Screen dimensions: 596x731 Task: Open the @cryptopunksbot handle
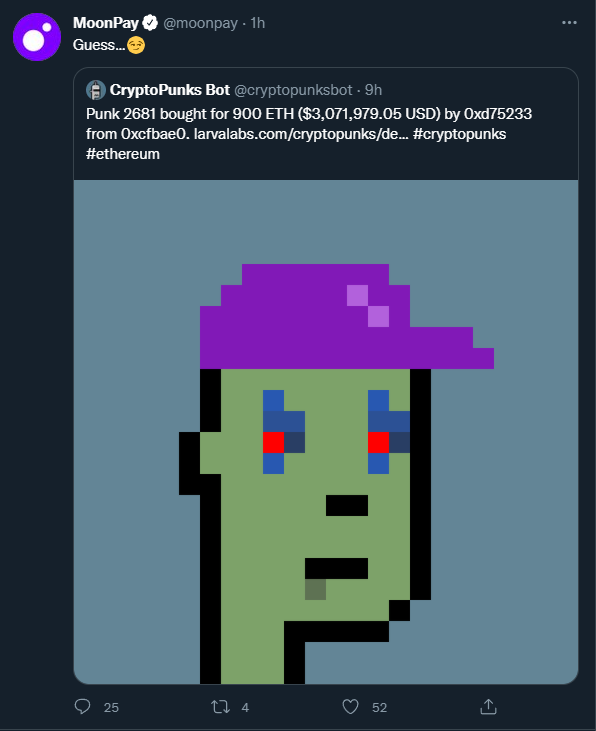tap(293, 90)
